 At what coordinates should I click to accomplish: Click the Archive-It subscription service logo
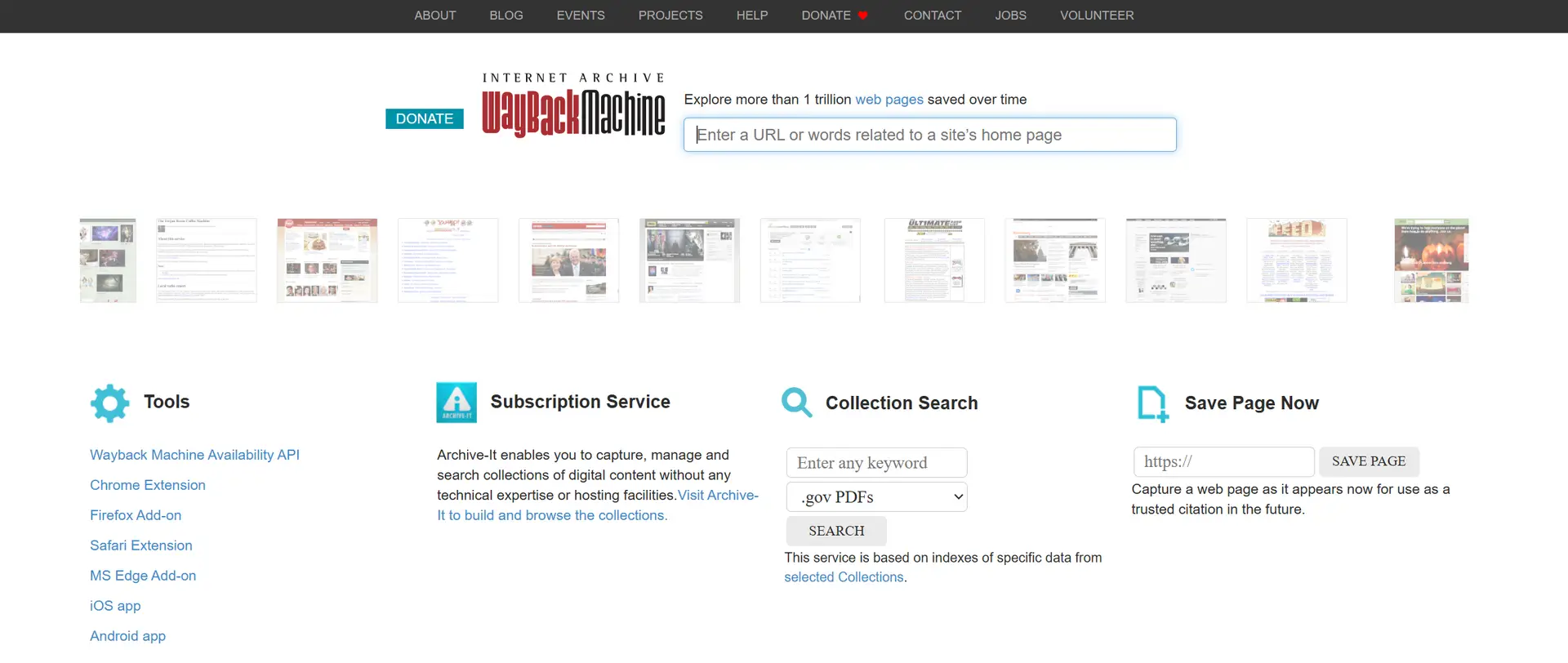click(x=457, y=403)
